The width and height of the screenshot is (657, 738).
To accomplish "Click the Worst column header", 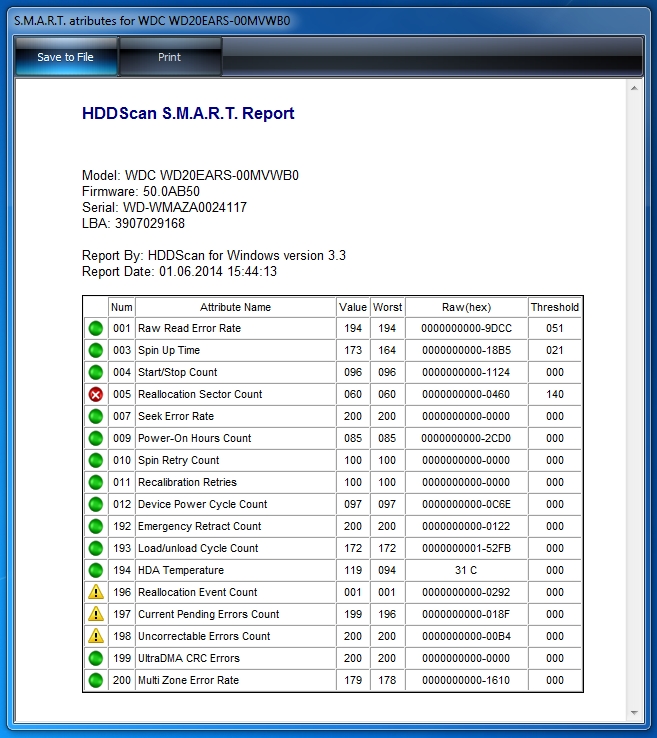I will 387,307.
